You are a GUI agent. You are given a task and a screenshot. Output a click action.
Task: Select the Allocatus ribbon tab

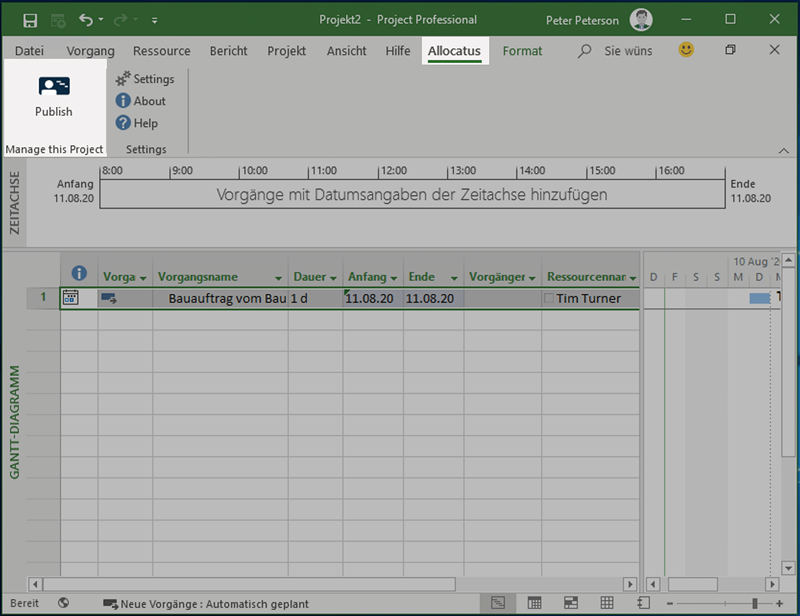coord(454,51)
